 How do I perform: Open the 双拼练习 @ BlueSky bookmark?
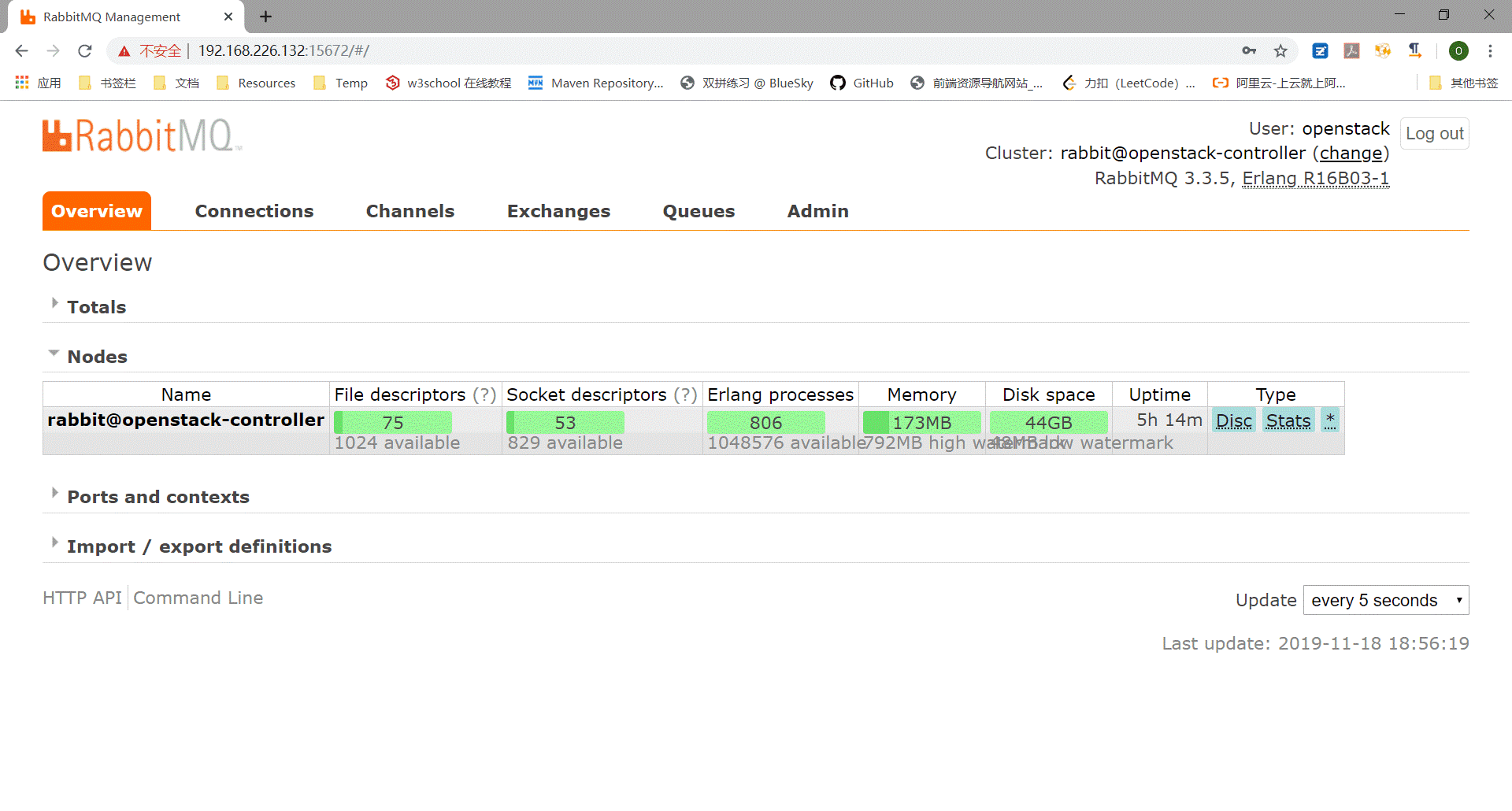tap(747, 83)
